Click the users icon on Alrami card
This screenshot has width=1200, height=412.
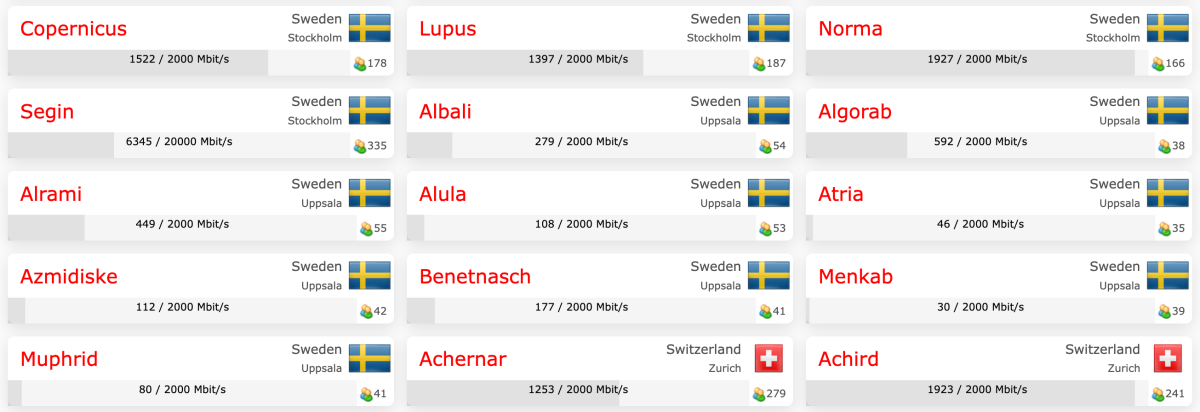(x=366, y=228)
